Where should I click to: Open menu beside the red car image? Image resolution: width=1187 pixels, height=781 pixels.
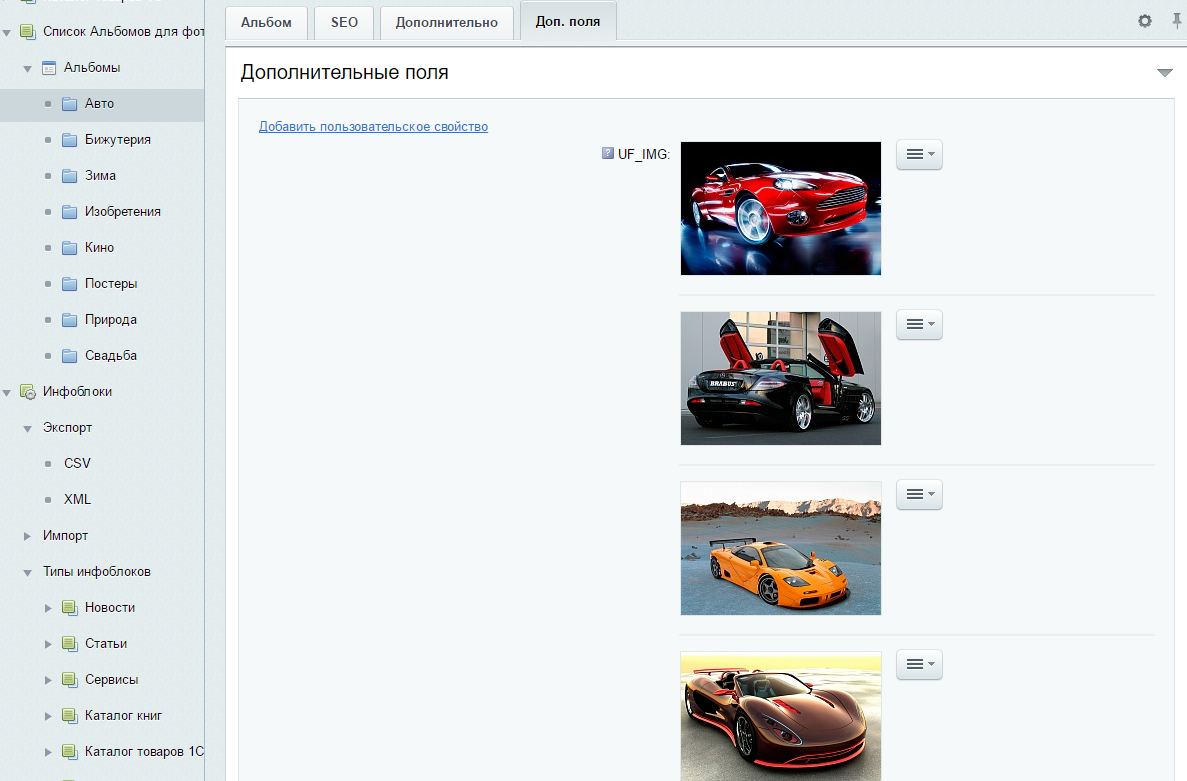point(919,155)
